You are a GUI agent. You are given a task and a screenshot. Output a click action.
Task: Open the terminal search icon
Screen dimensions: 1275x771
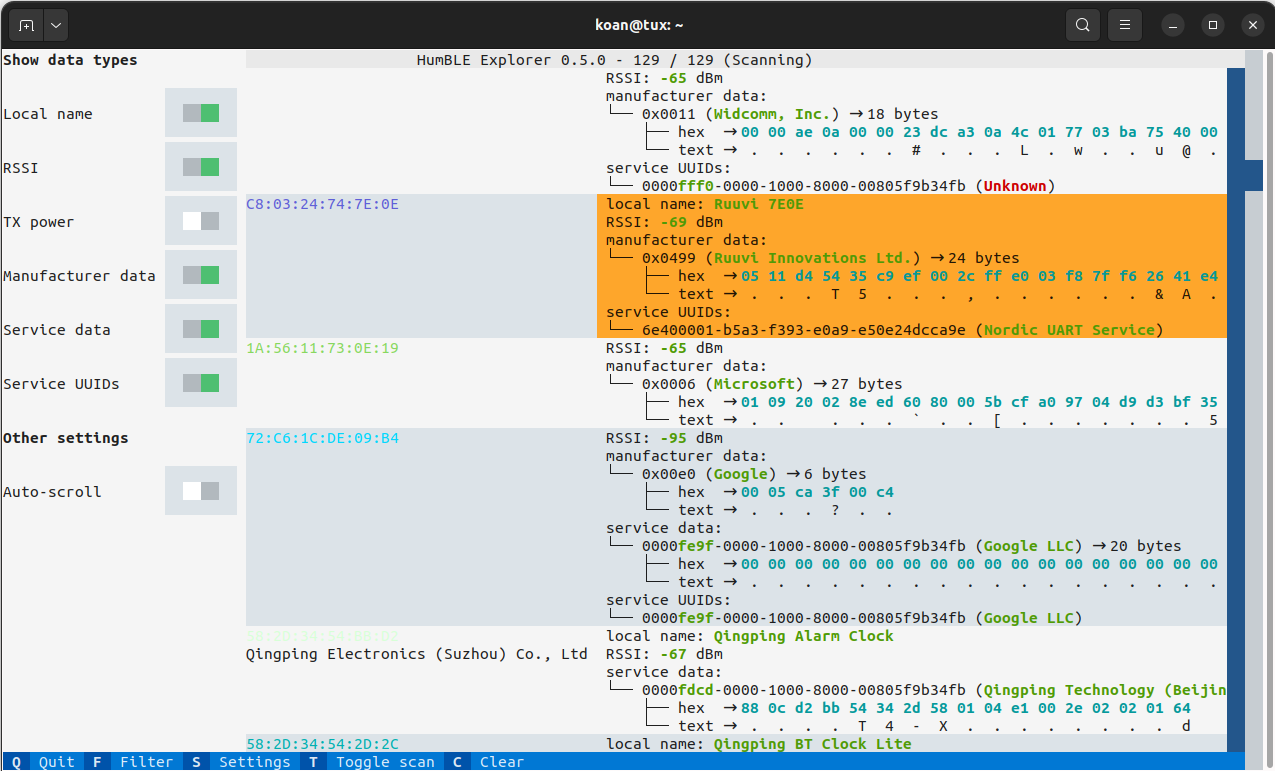[x=1083, y=25]
